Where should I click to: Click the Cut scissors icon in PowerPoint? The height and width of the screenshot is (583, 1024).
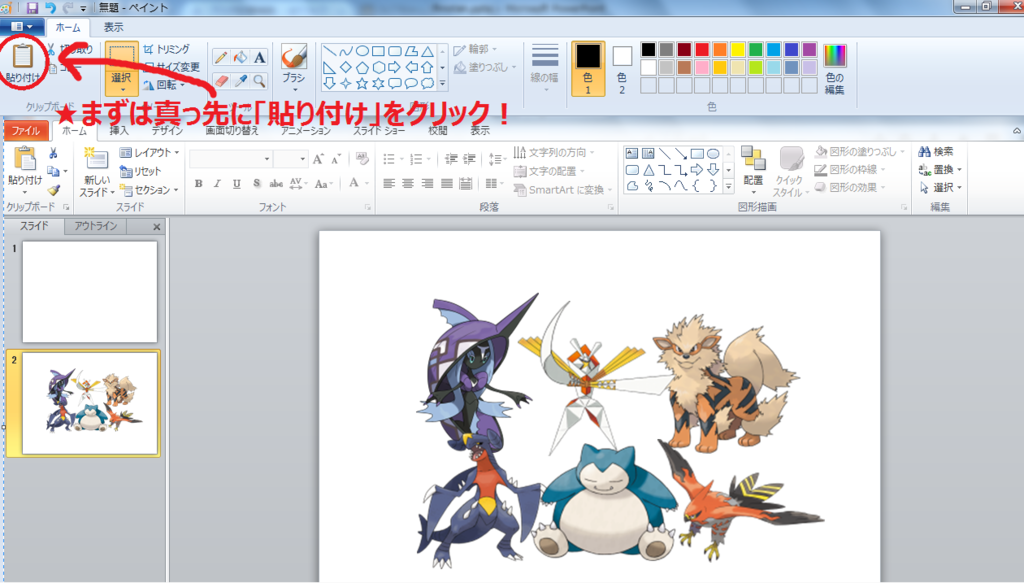(x=54, y=153)
